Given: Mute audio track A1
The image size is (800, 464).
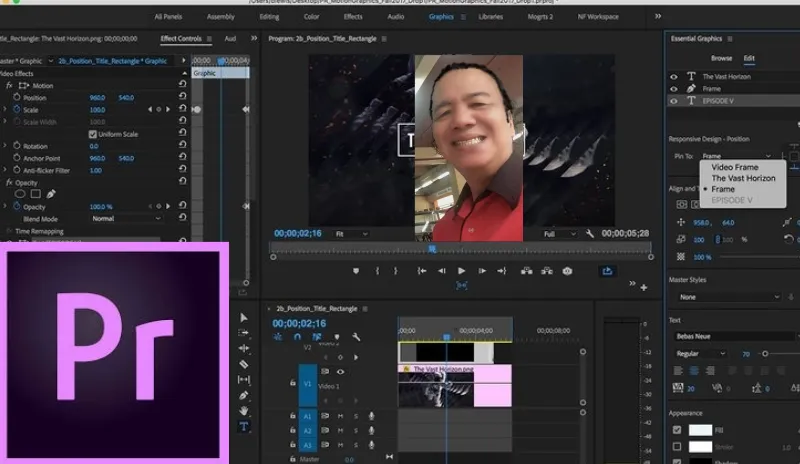Looking at the screenshot, I should (x=340, y=416).
